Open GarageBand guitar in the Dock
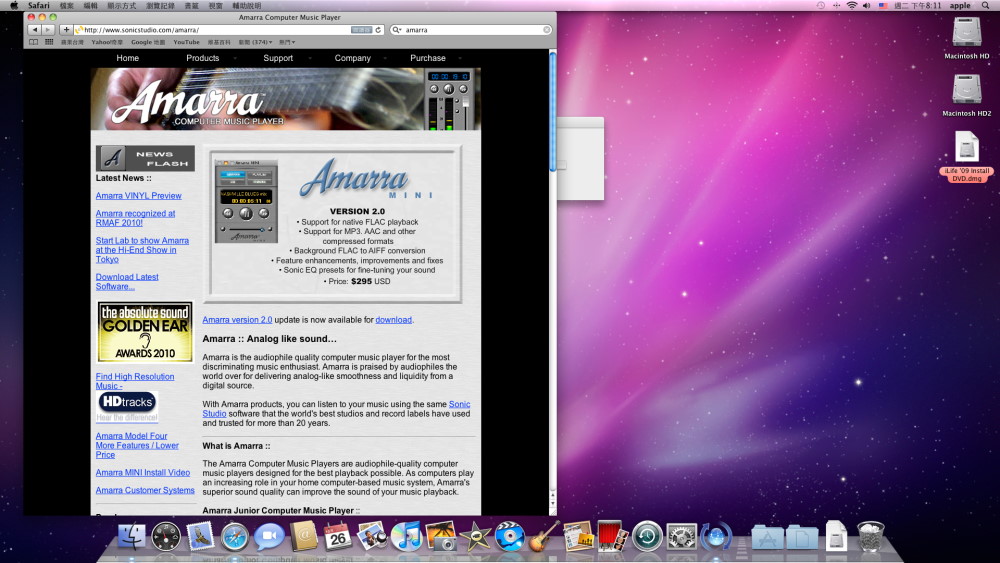The height and width of the screenshot is (563, 1000). point(544,536)
